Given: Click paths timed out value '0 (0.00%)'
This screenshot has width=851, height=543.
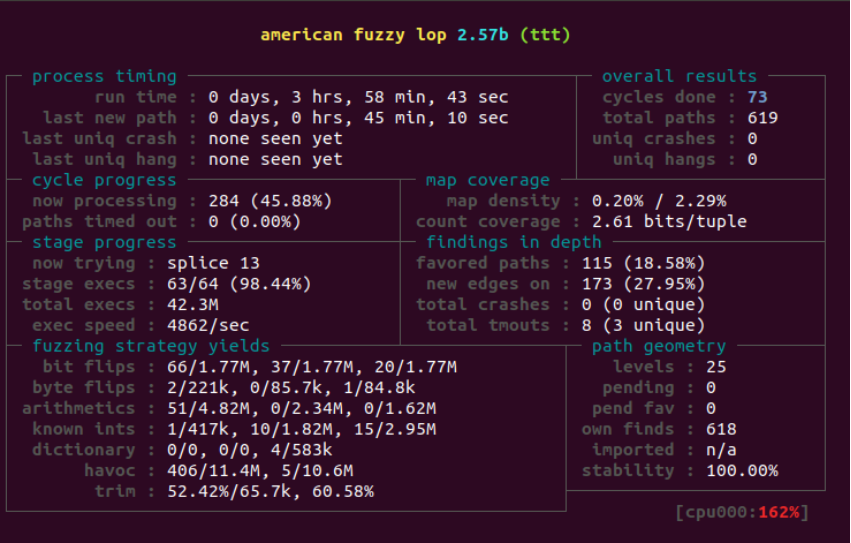Looking at the screenshot, I should (x=255, y=222).
